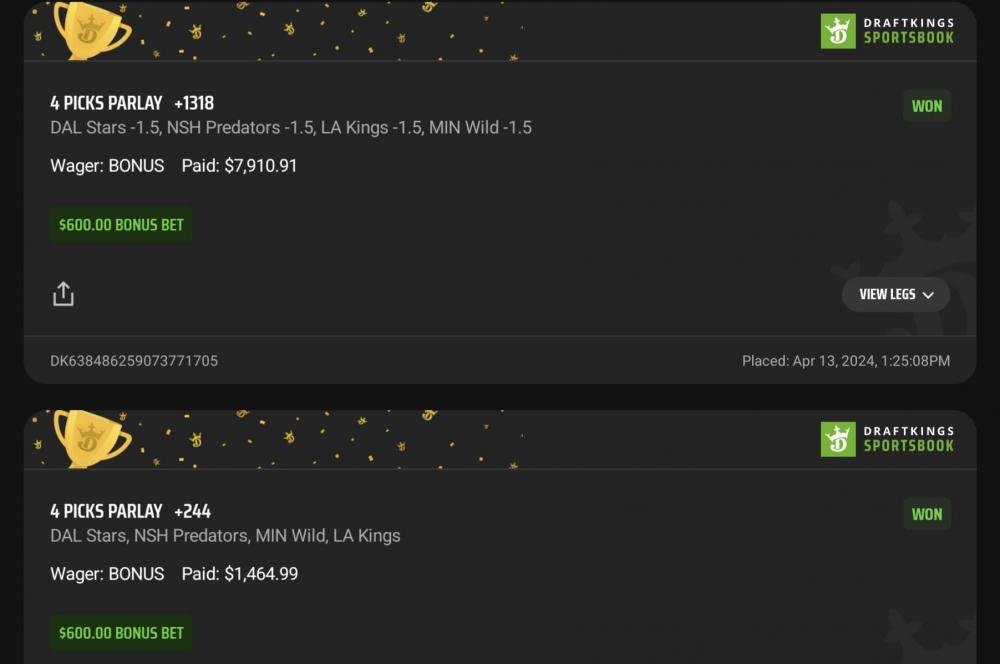
Task: Click the share icon on the +1318 parlay
Action: (63, 294)
